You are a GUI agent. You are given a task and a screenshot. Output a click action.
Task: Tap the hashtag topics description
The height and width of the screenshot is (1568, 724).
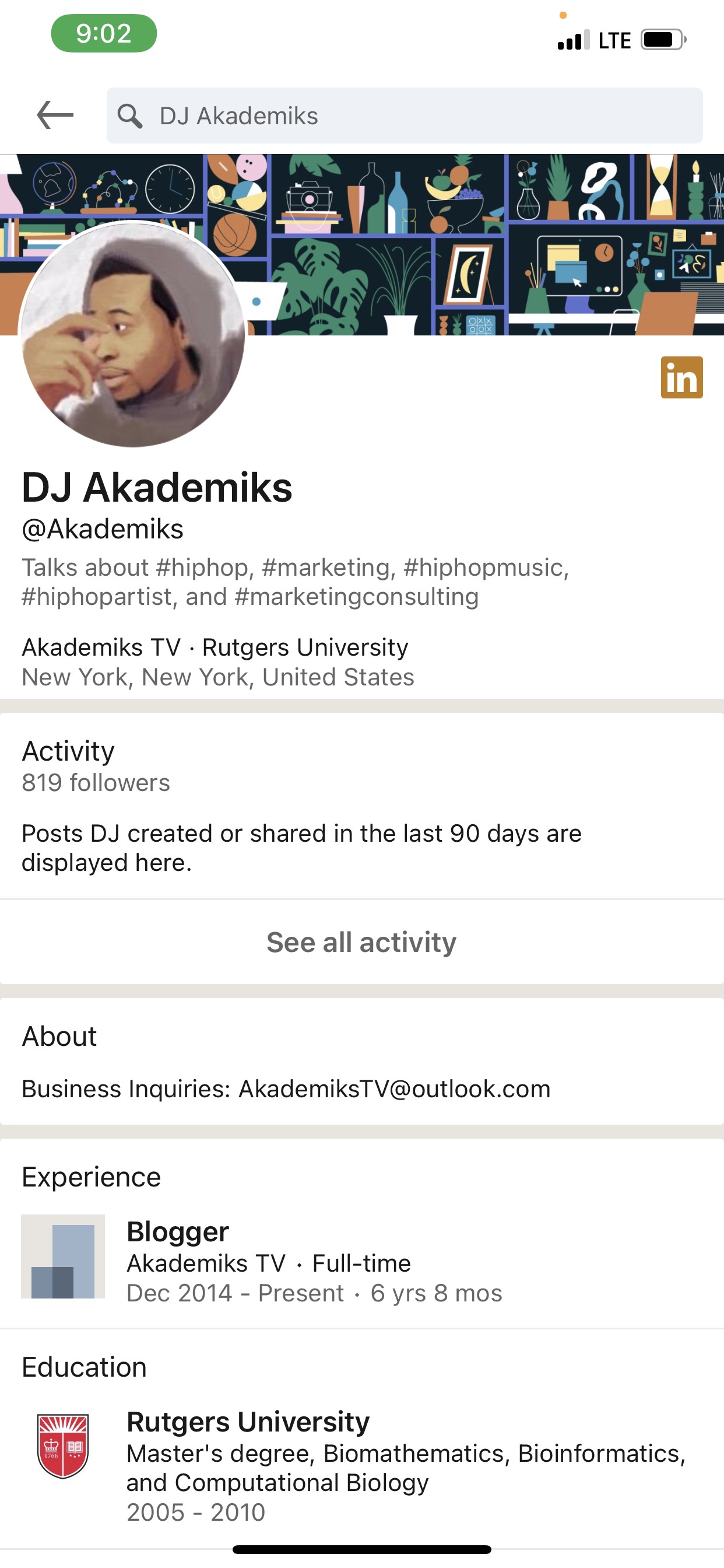click(296, 582)
